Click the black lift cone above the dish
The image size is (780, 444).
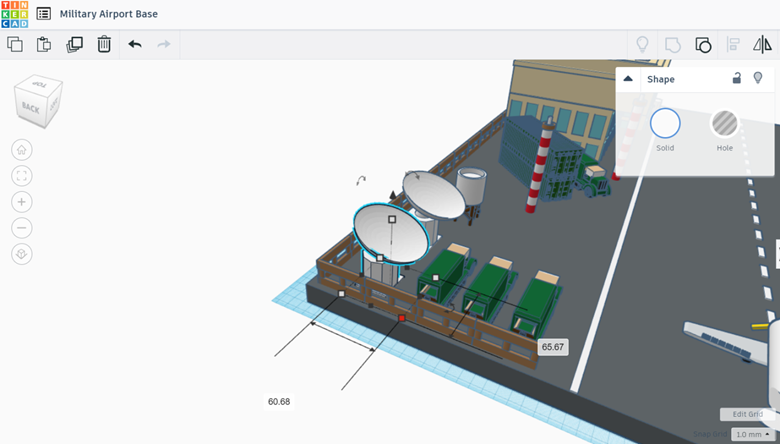click(x=393, y=195)
